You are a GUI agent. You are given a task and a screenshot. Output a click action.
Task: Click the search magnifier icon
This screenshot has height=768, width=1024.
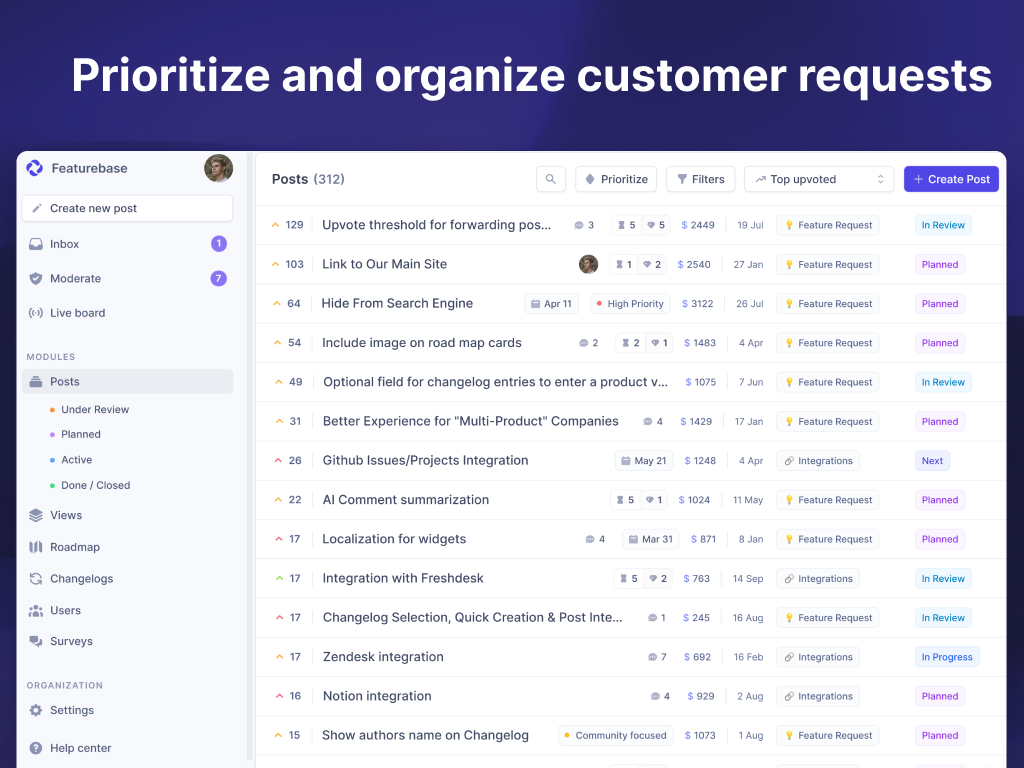coord(551,179)
